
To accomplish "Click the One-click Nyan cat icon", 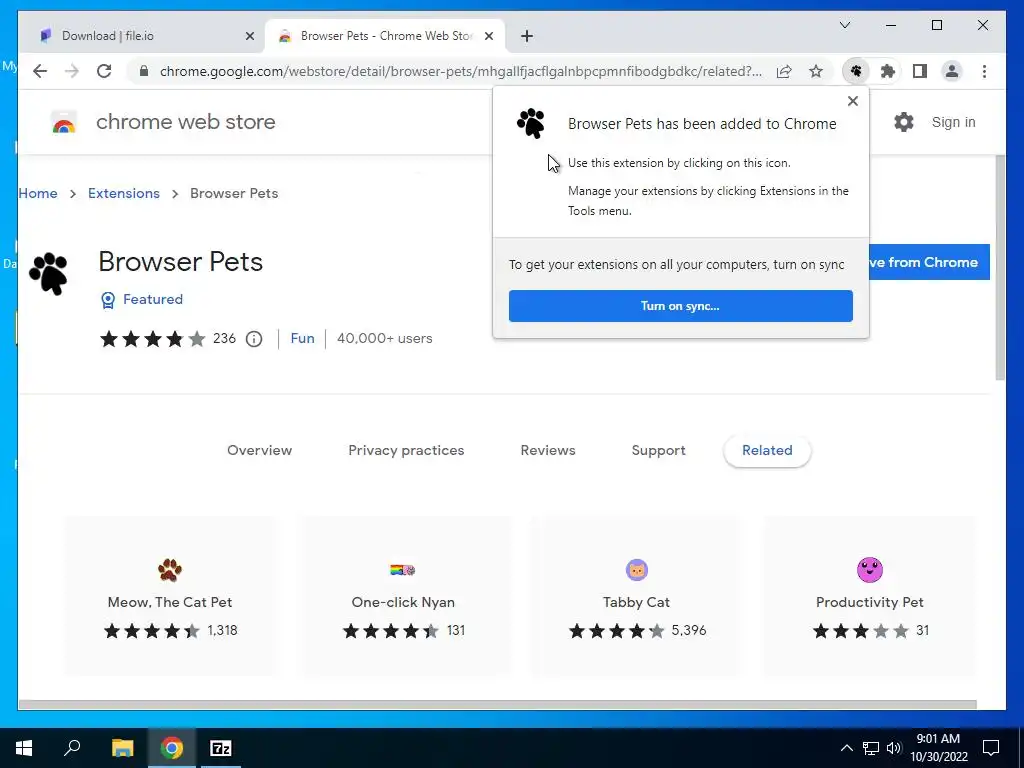I will click(403, 570).
